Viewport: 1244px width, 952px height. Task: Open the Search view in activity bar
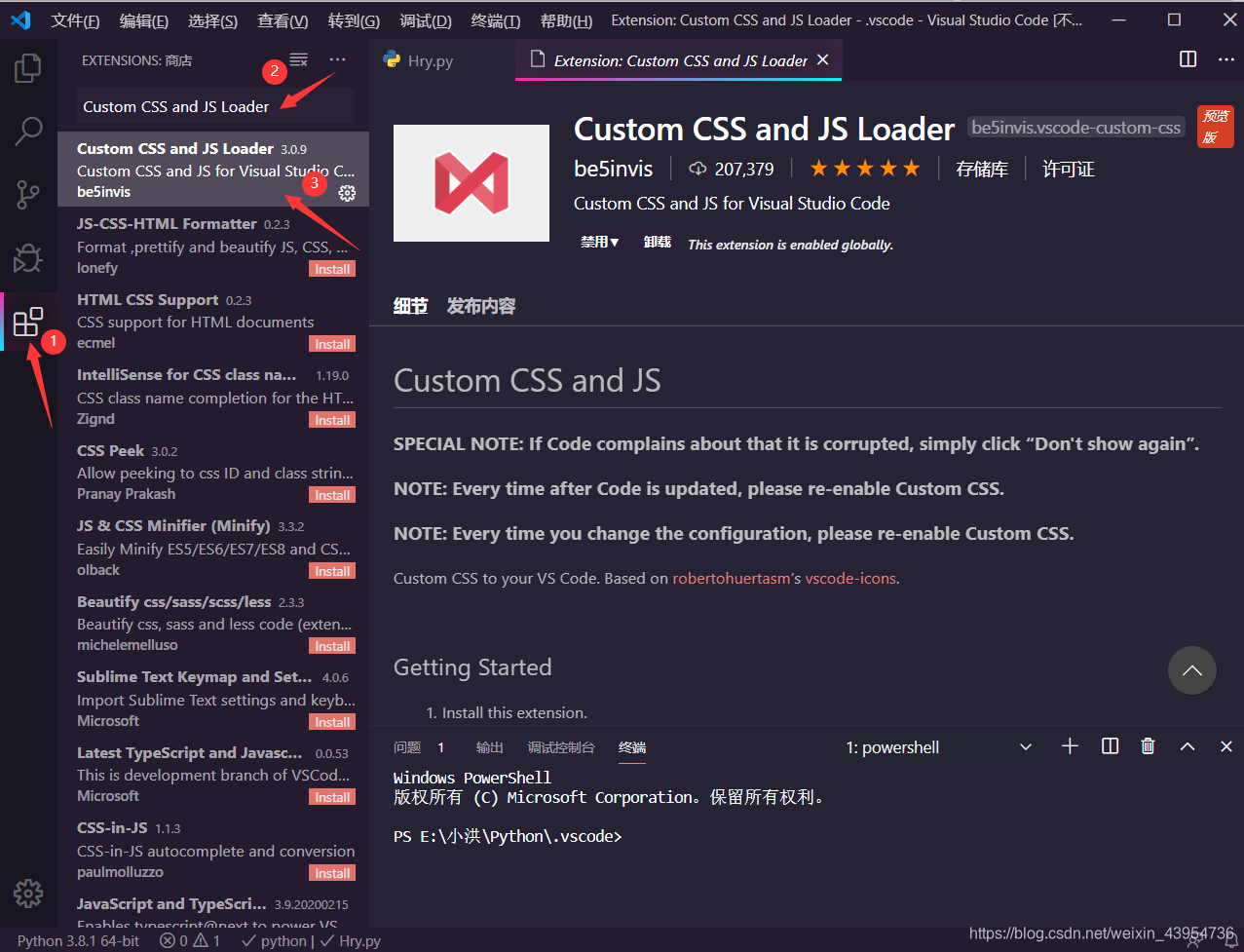(x=28, y=131)
